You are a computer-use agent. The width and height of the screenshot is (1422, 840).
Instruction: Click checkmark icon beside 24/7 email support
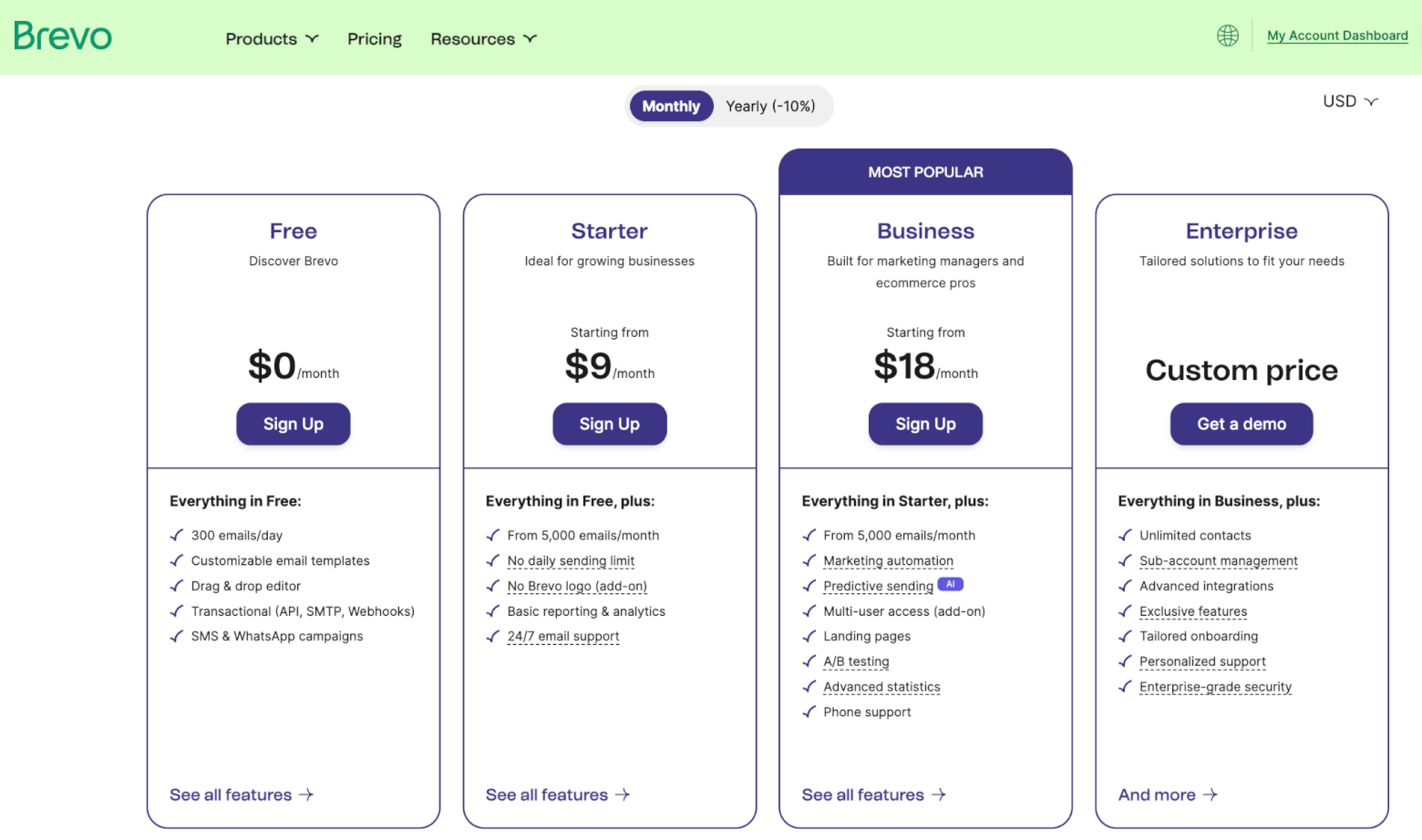493,637
